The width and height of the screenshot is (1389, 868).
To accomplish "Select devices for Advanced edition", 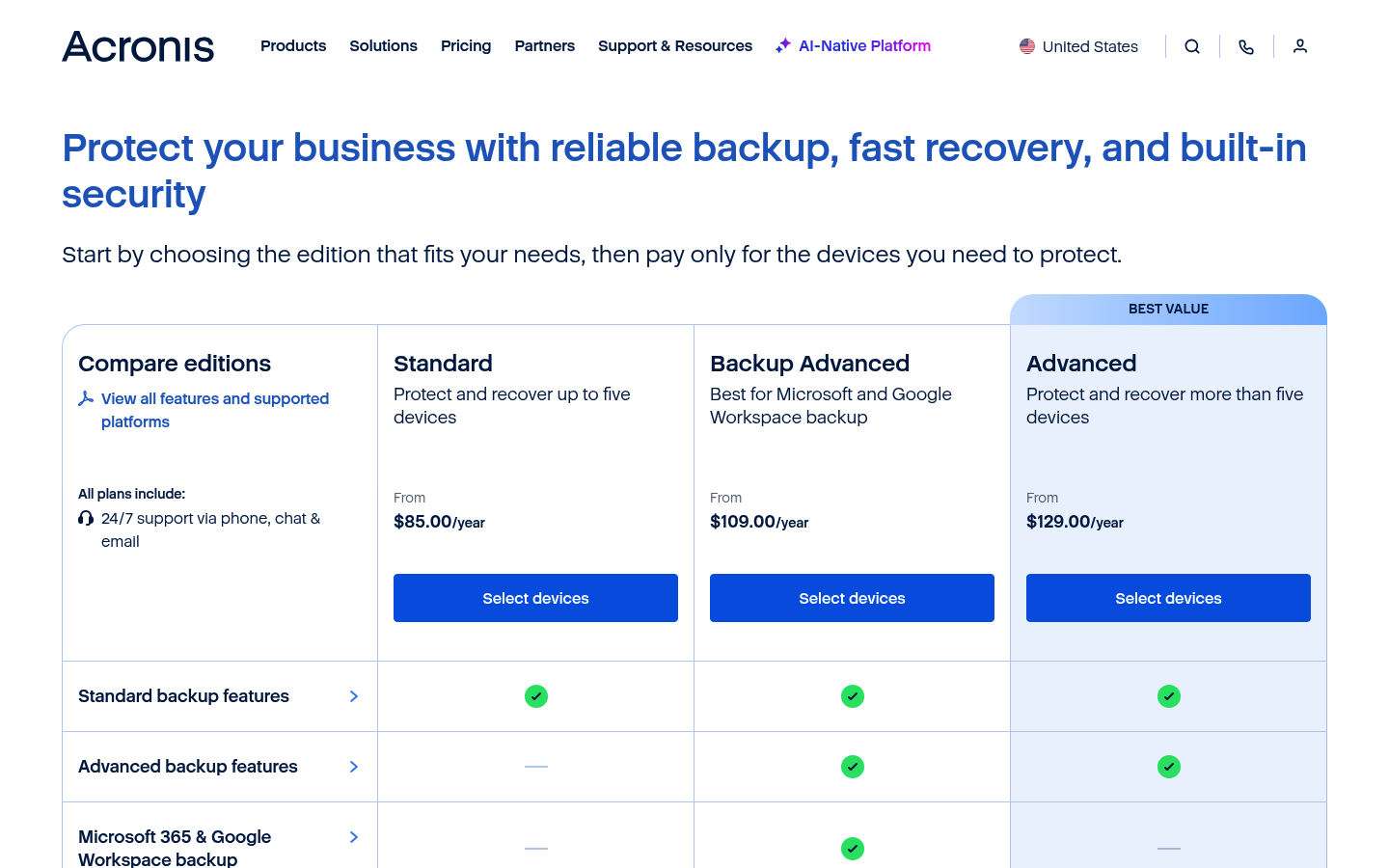I will pyautogui.click(x=1168, y=598).
